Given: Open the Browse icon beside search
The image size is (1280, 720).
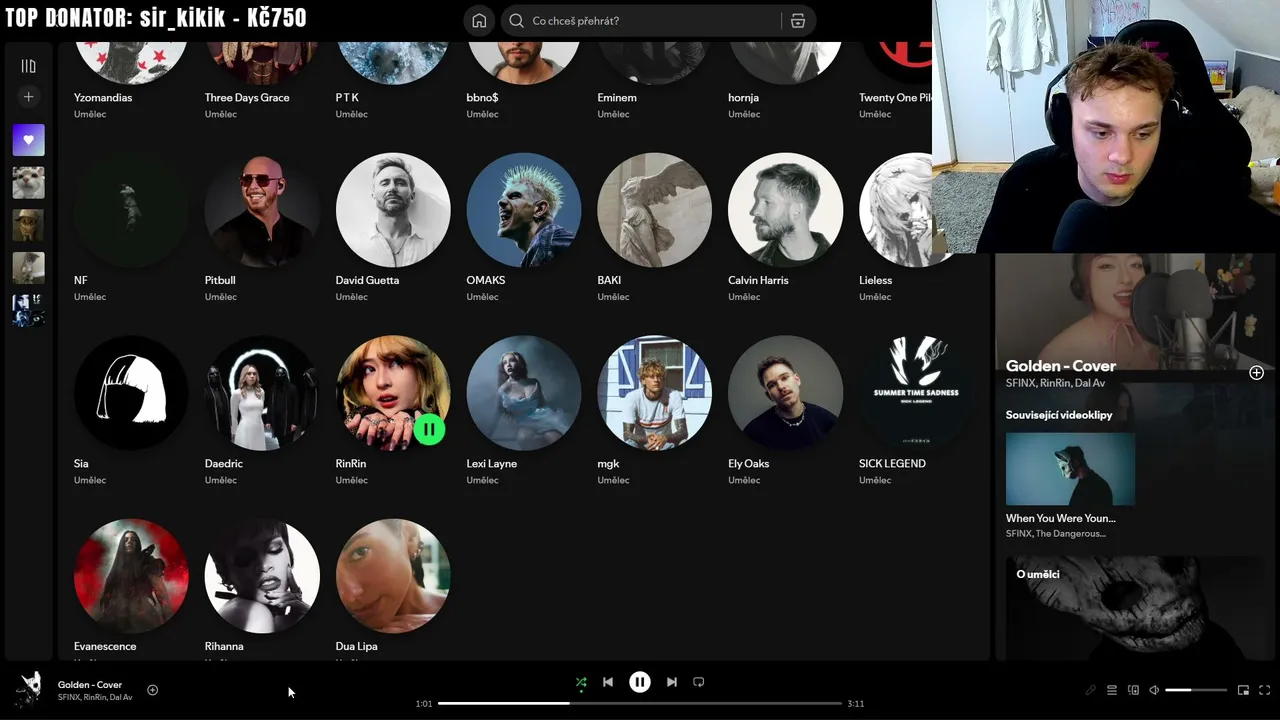Looking at the screenshot, I should (x=797, y=21).
